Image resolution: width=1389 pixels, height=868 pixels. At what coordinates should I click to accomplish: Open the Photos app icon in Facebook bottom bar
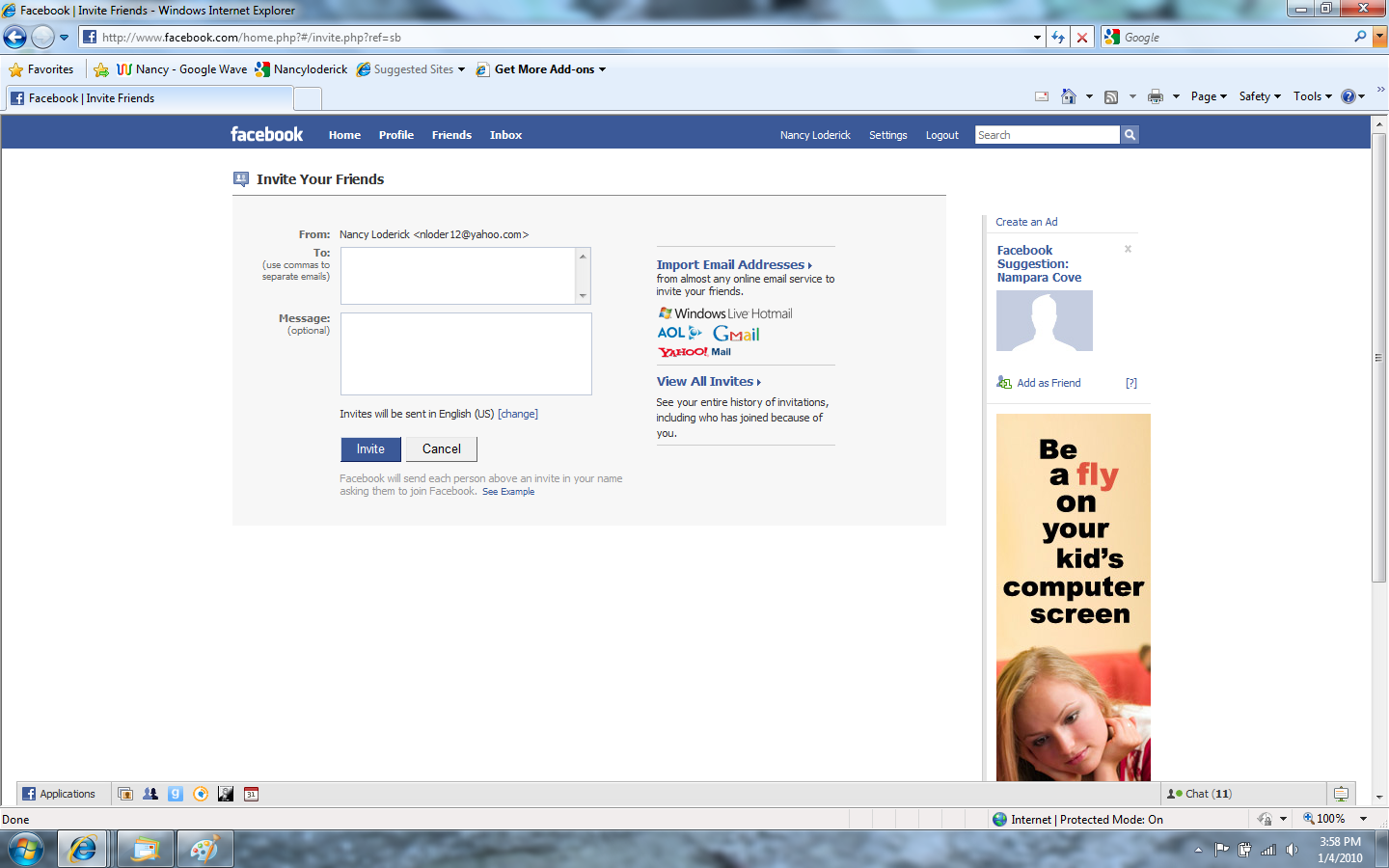point(125,794)
